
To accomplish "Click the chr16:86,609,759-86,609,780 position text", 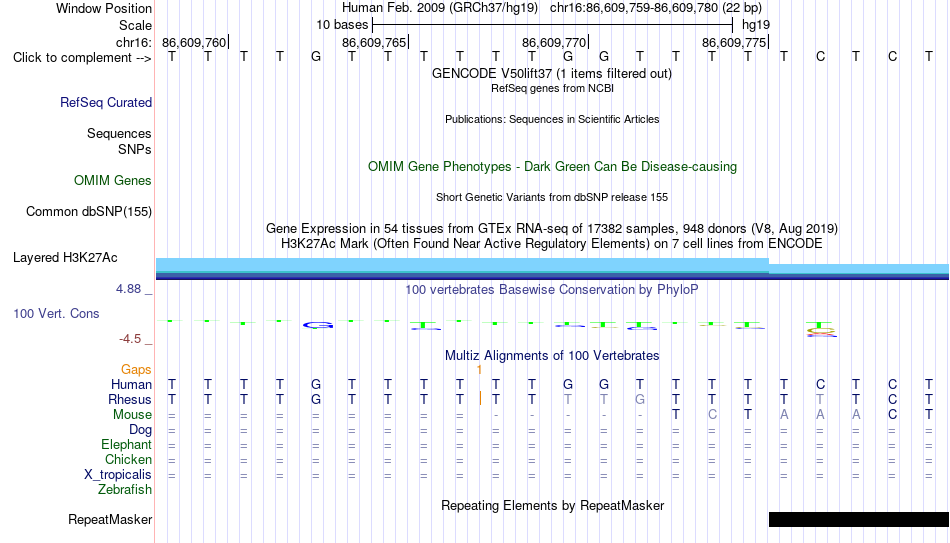I will pos(656,8).
